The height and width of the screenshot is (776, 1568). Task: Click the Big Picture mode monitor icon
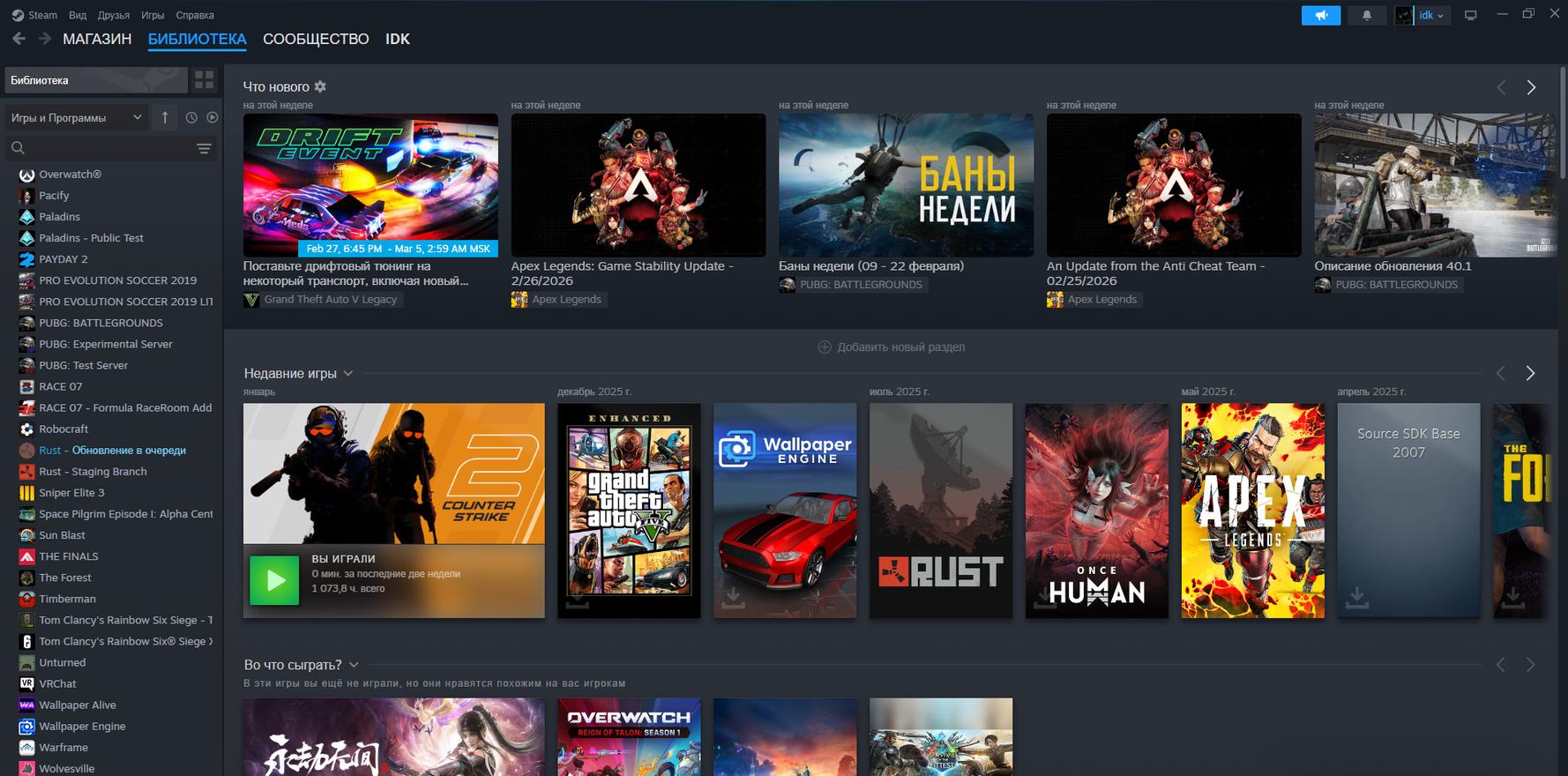(1470, 16)
